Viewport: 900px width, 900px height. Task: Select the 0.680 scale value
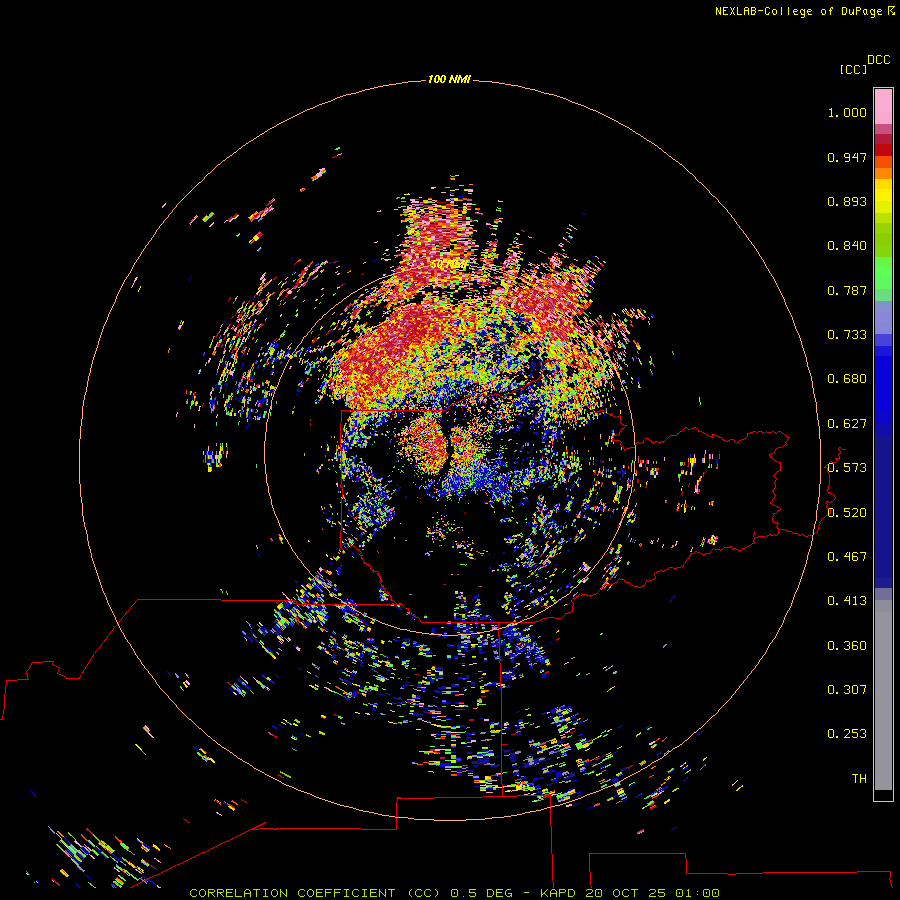pyautogui.click(x=847, y=379)
